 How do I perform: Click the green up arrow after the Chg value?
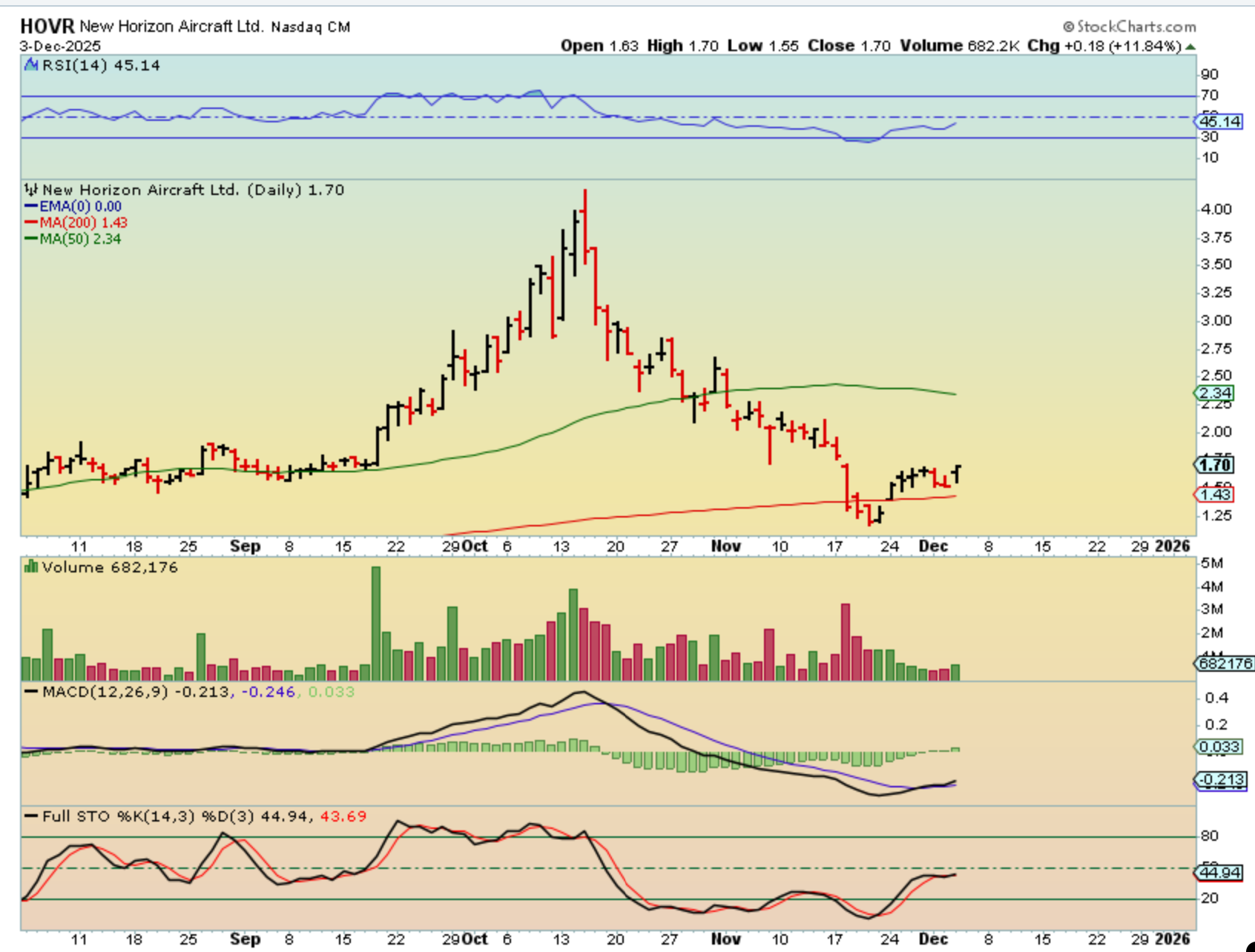click(1190, 47)
